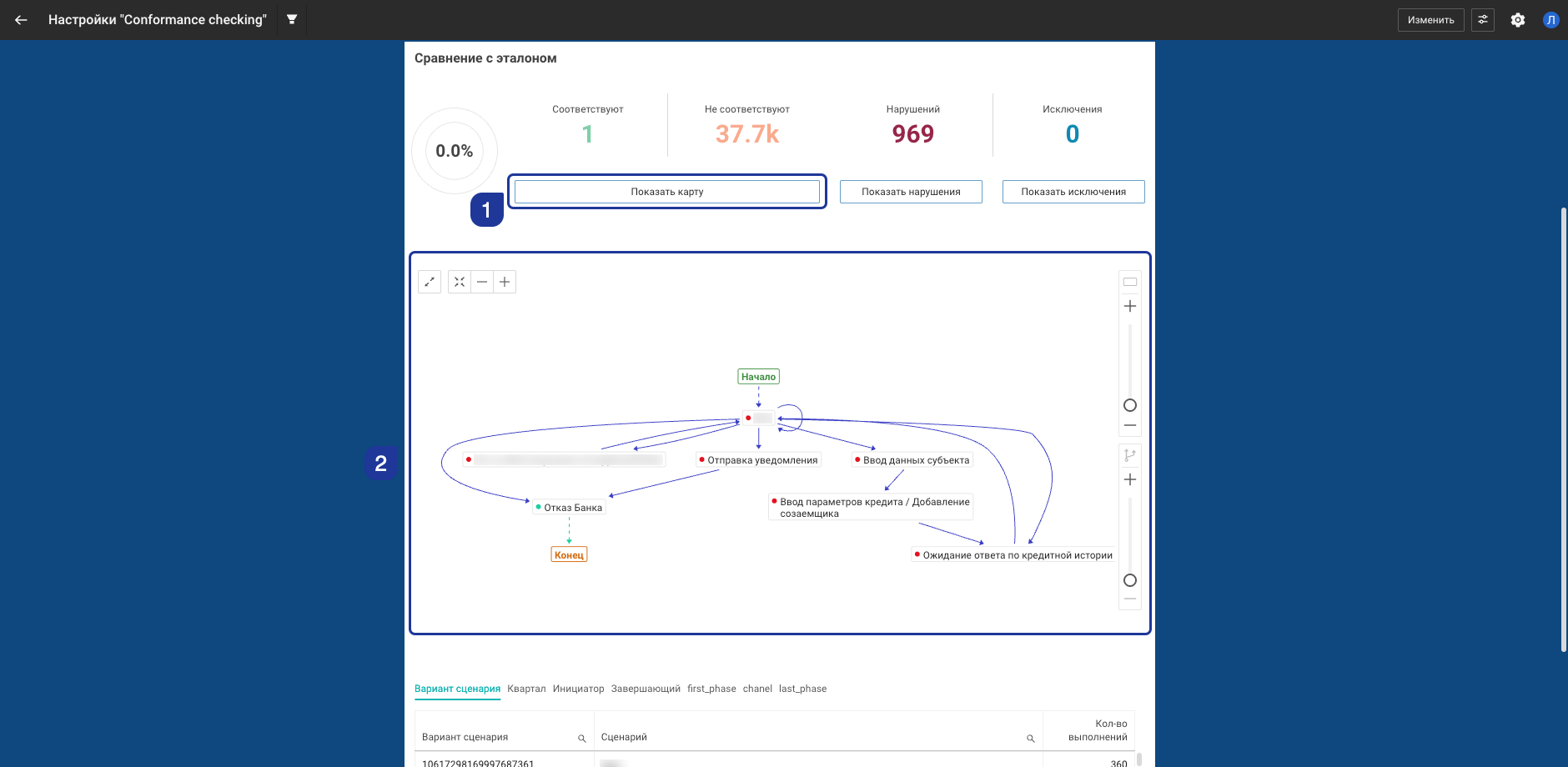Expand the process map to fullscreen
The image size is (1568, 767).
click(x=430, y=282)
